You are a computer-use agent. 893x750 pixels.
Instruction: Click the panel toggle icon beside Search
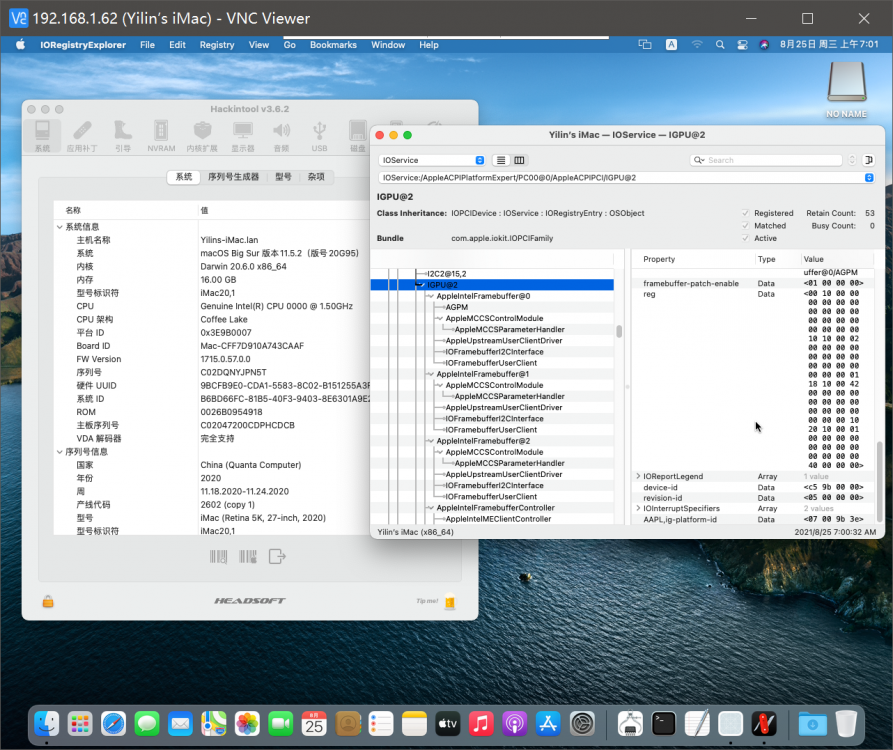click(x=869, y=160)
